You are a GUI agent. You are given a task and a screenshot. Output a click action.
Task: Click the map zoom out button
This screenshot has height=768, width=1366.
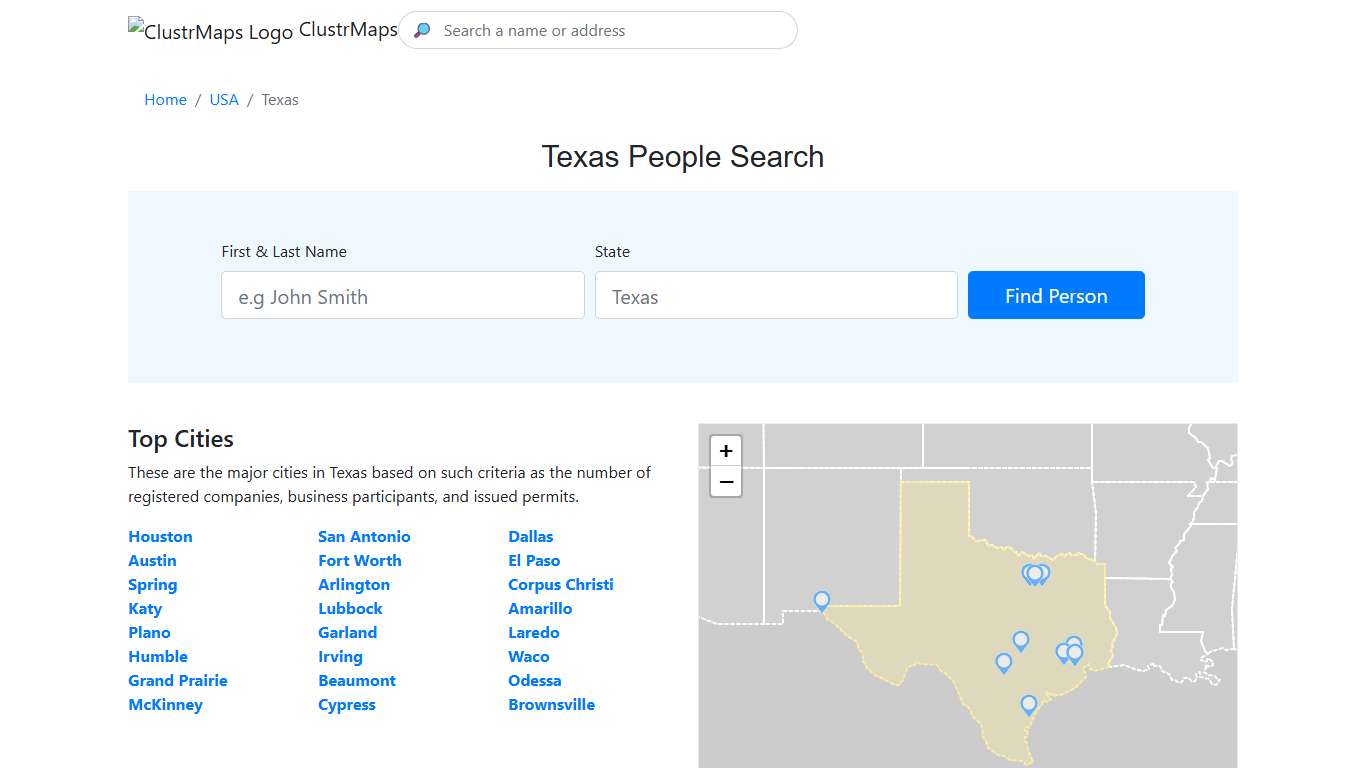coord(725,482)
